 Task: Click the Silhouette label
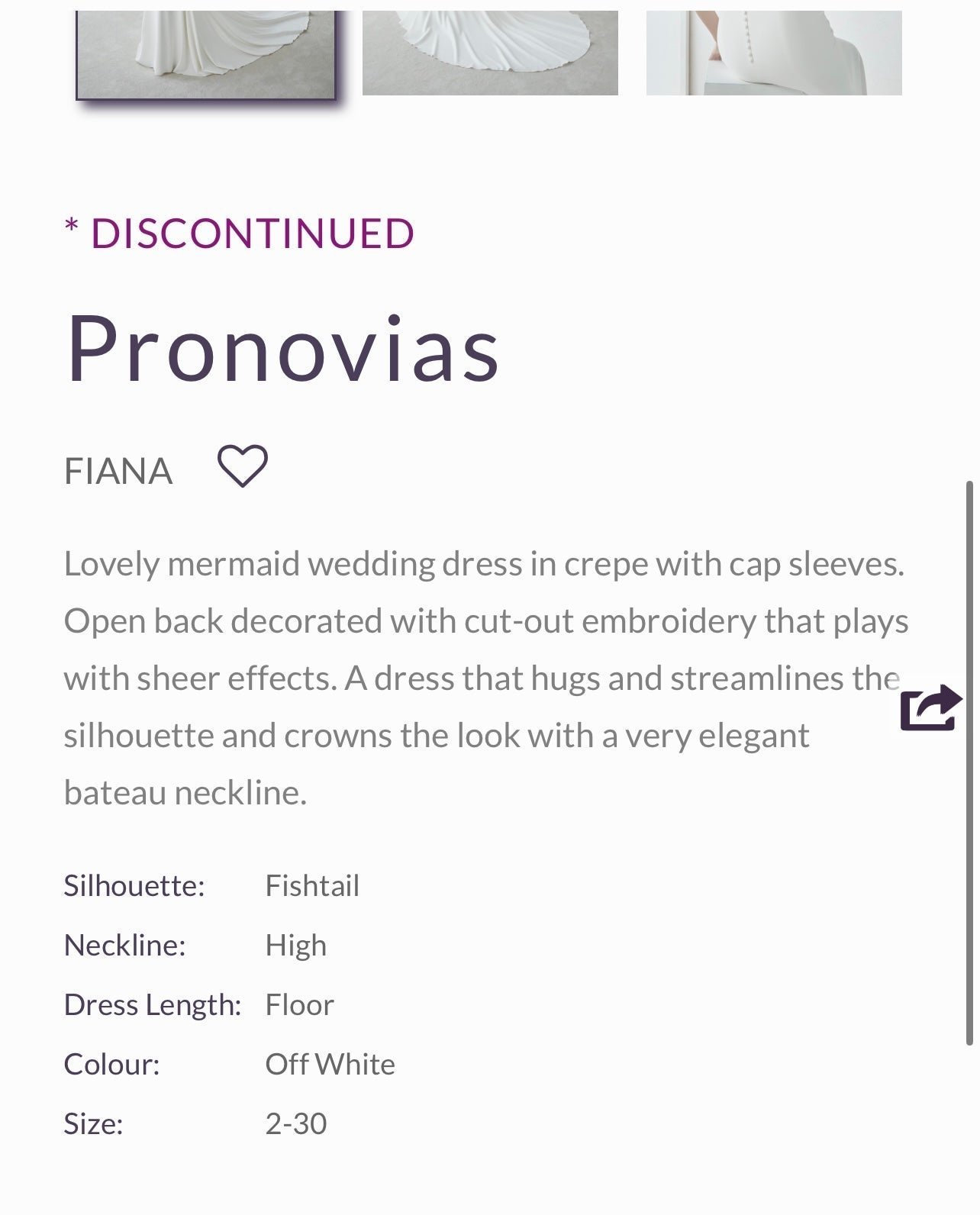pyautogui.click(x=134, y=886)
